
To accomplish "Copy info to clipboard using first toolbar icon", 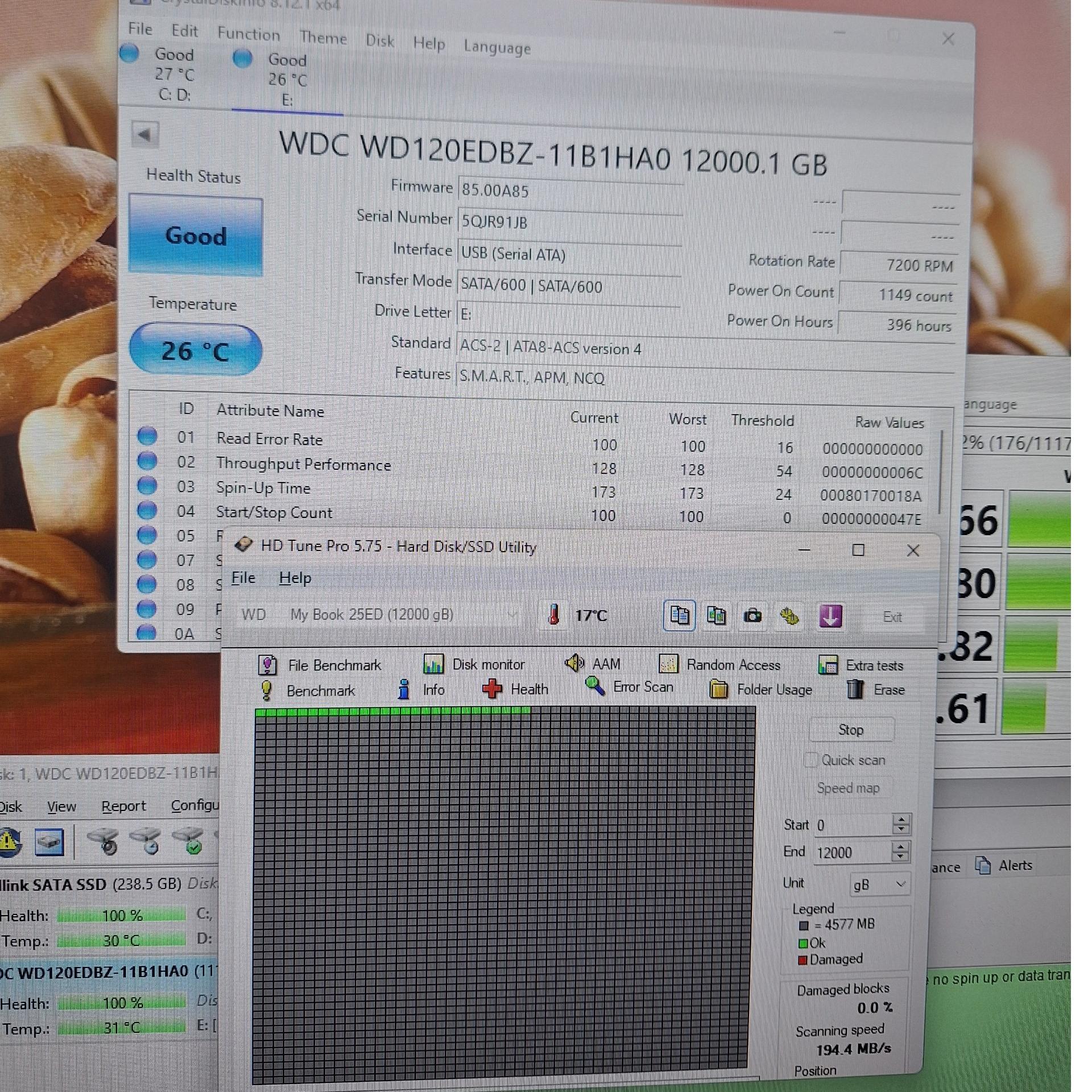I will (x=679, y=615).
